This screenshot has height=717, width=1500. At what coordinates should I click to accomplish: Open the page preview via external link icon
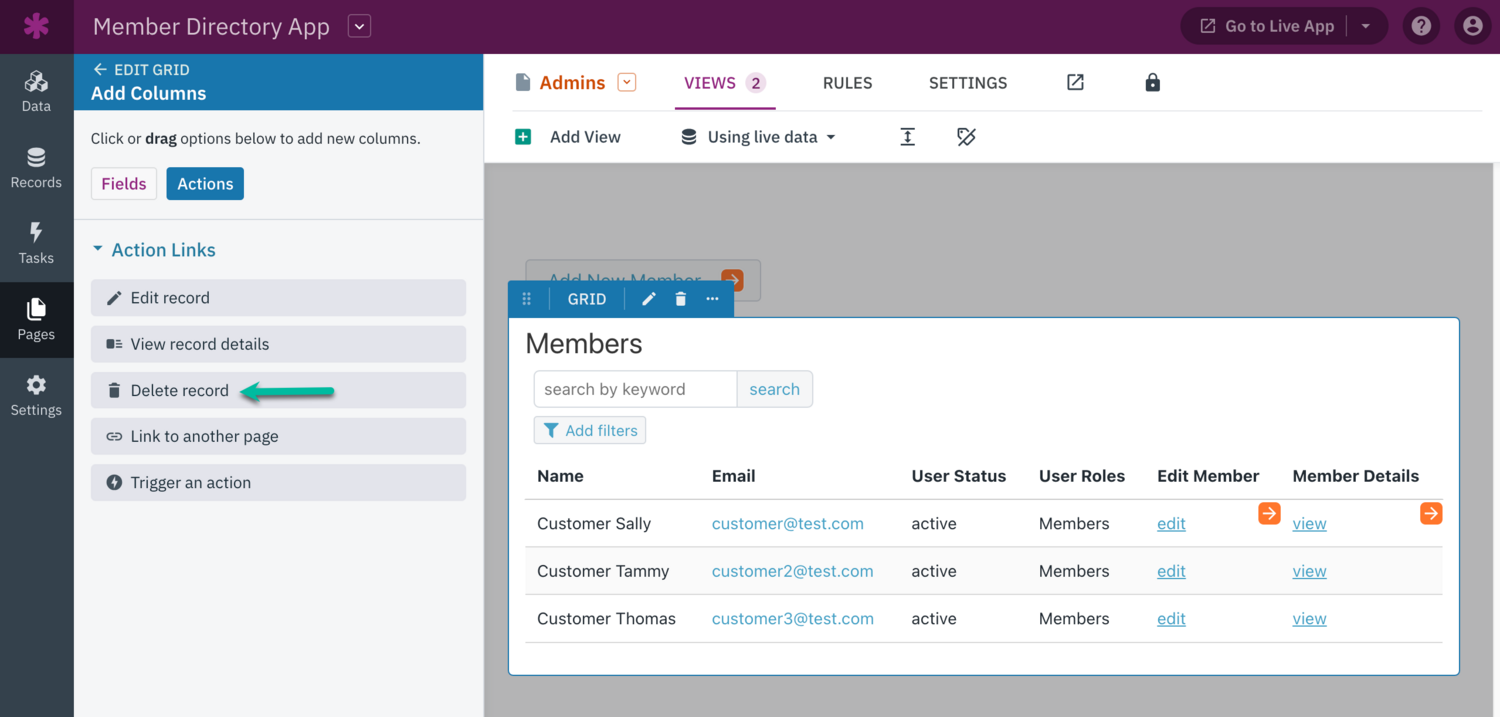[x=1074, y=82]
